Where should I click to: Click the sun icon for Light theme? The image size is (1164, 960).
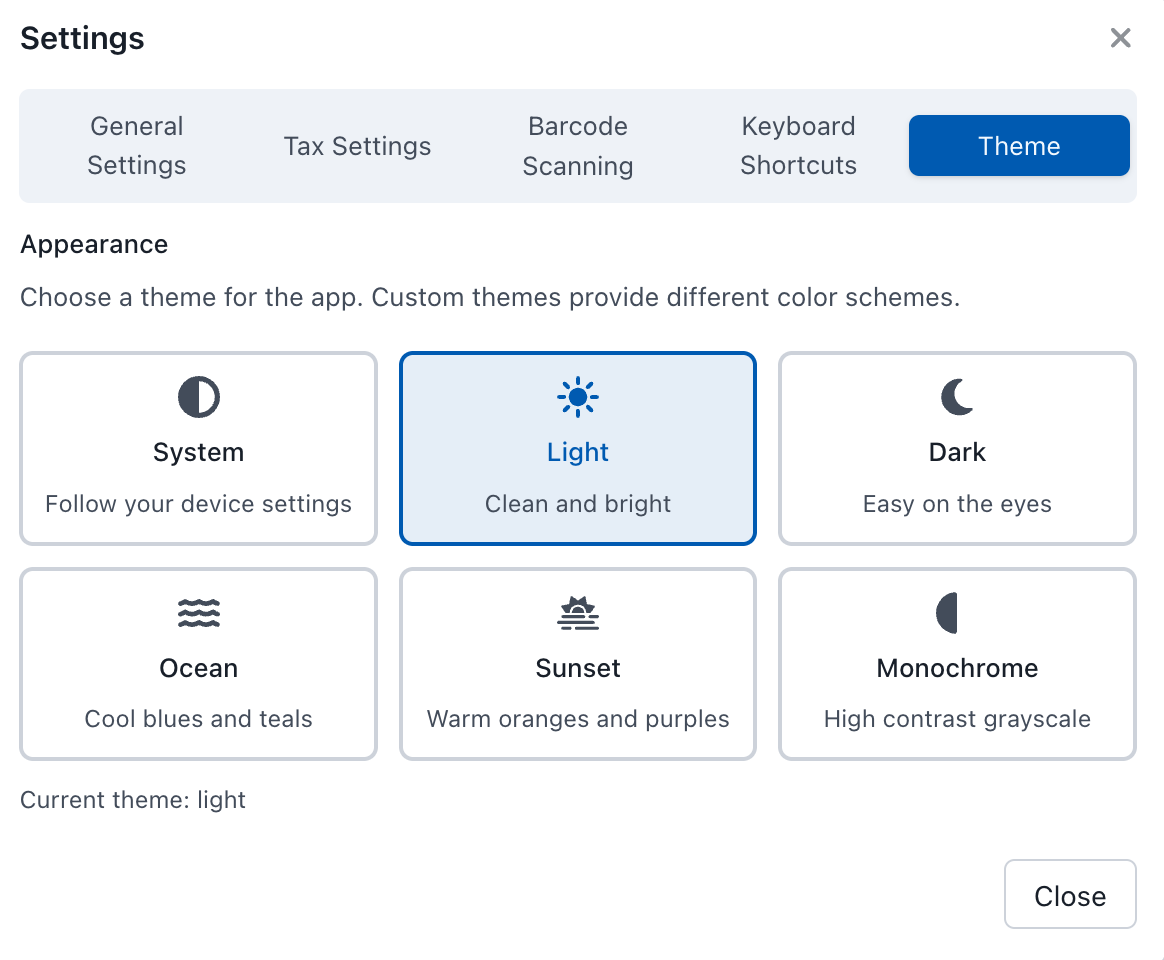[578, 398]
